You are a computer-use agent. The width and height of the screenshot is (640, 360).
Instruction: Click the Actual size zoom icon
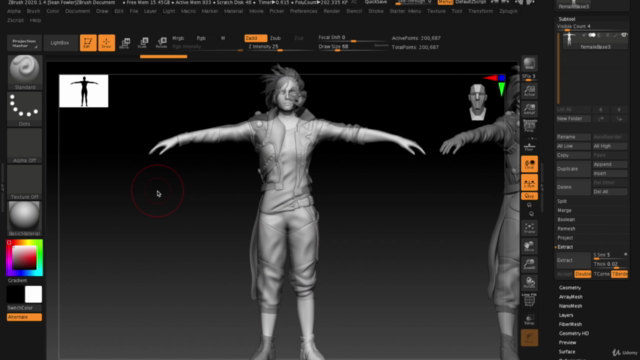[529, 91]
